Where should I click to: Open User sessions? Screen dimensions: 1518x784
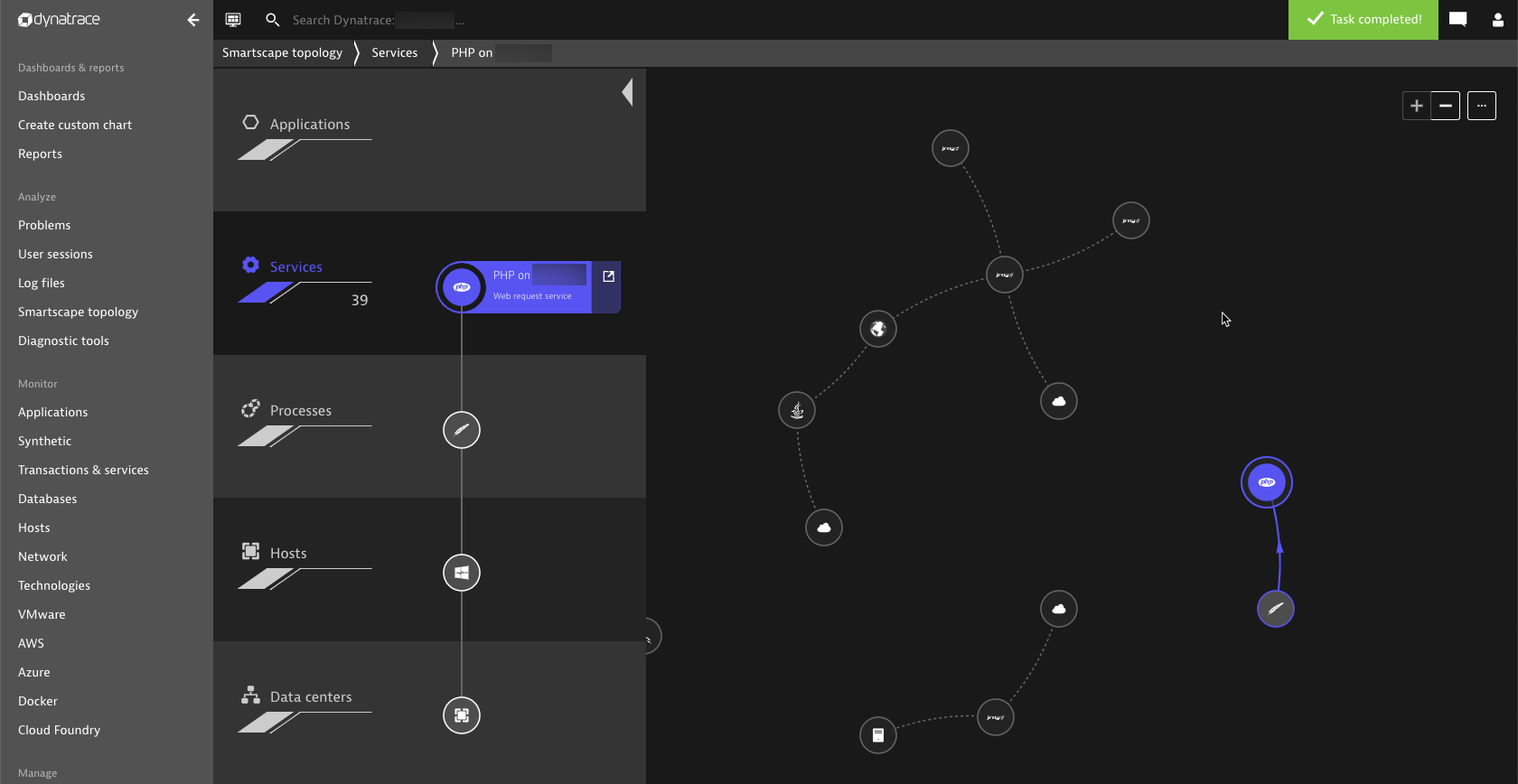coord(55,254)
